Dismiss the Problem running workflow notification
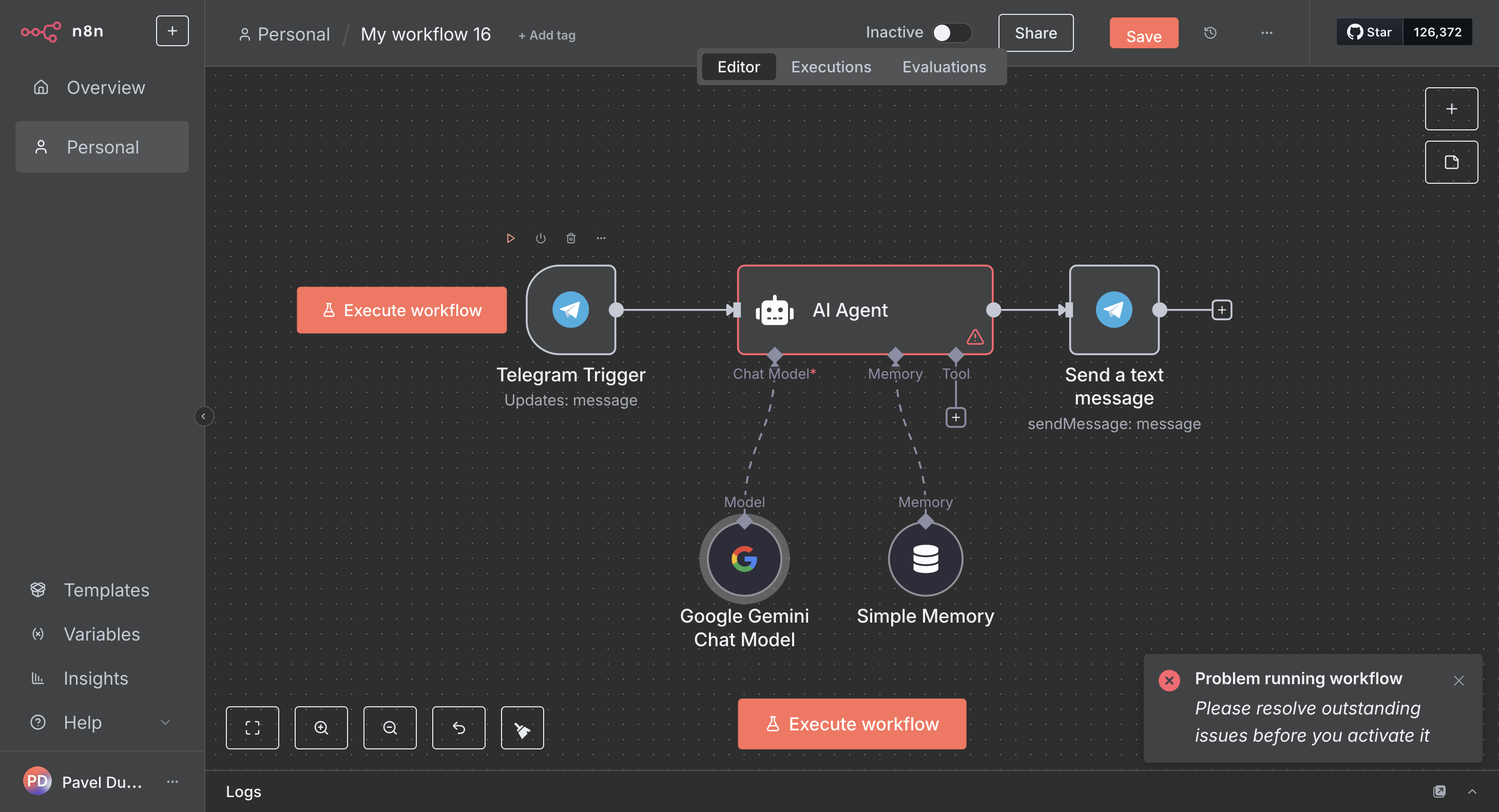This screenshot has width=1499, height=812. 1458,680
